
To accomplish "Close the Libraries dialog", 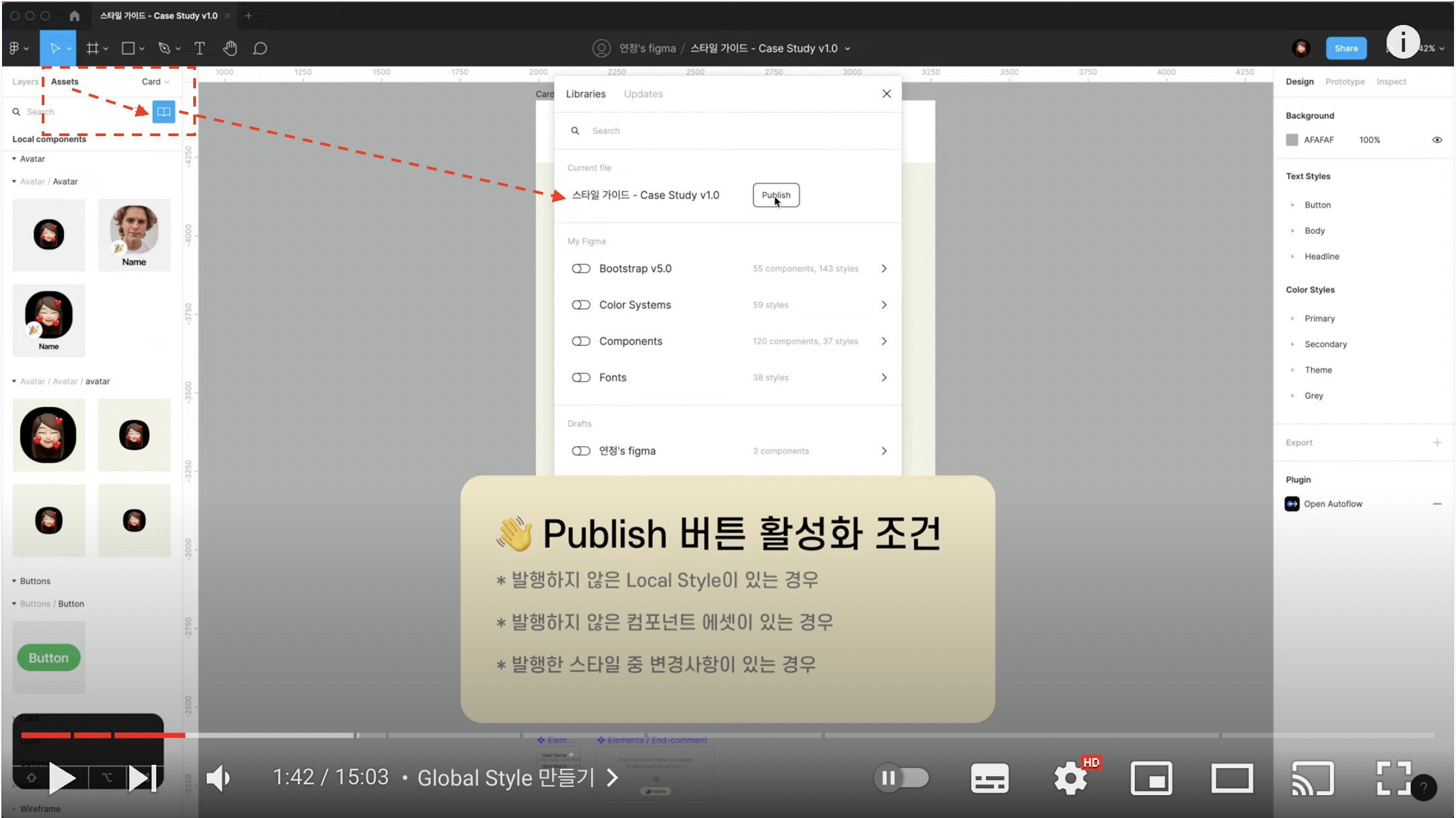I will [886, 94].
